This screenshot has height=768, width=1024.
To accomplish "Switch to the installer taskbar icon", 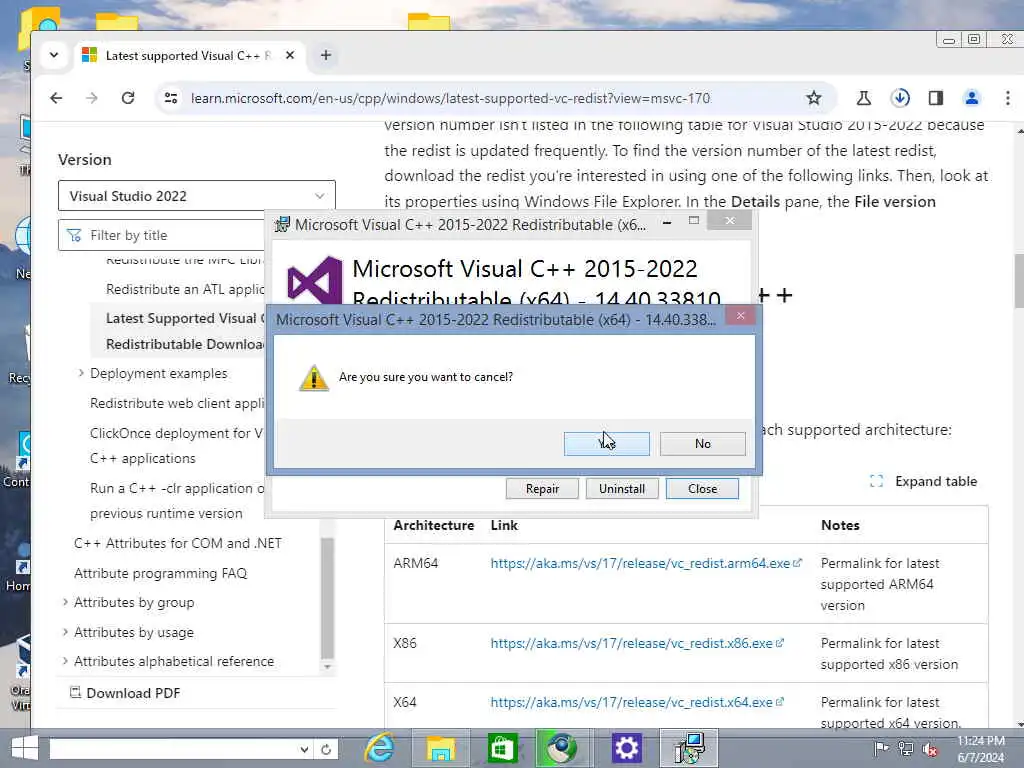I will [689, 748].
